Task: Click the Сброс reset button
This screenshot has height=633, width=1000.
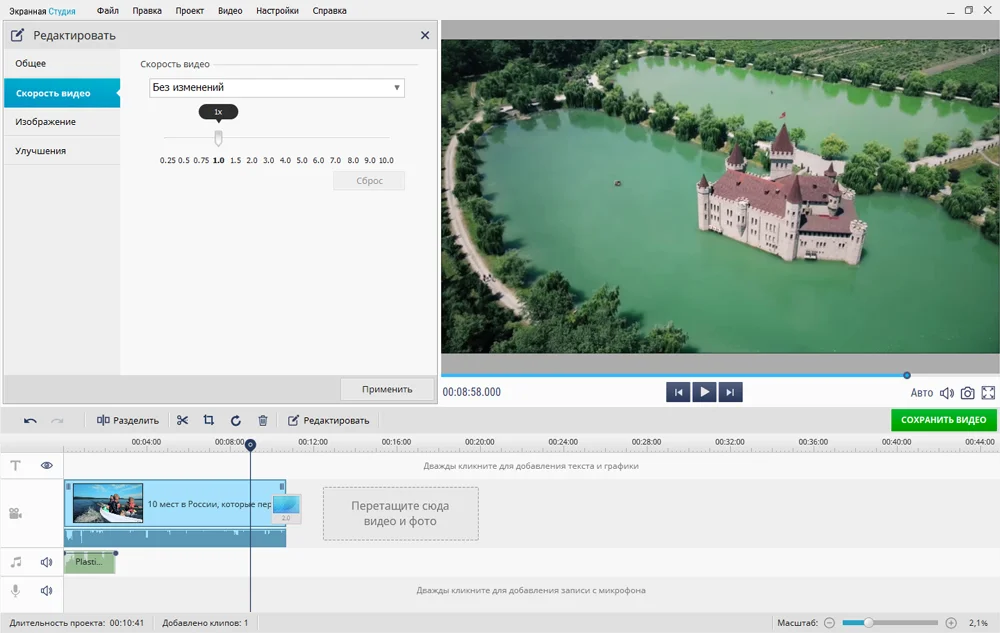Action: coord(369,180)
